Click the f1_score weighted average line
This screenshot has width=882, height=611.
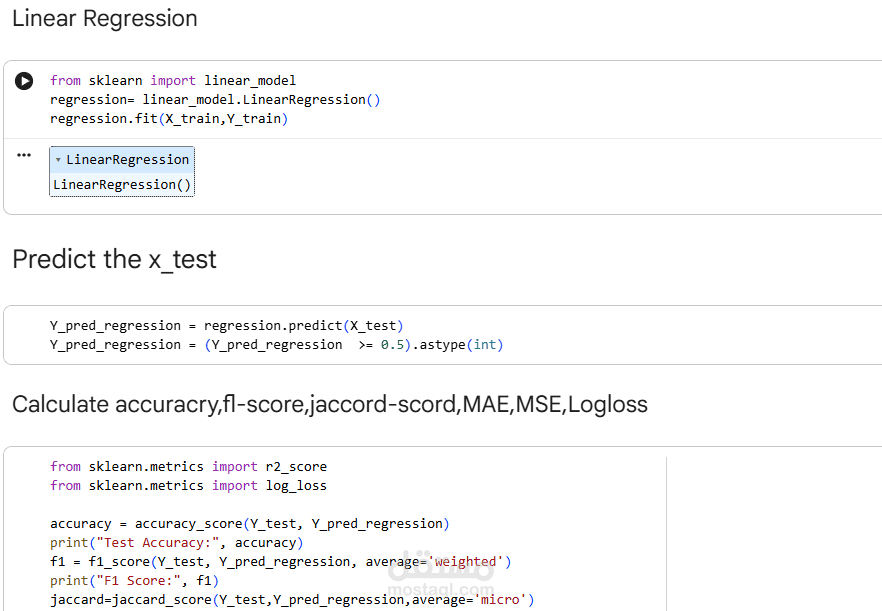click(x=281, y=562)
